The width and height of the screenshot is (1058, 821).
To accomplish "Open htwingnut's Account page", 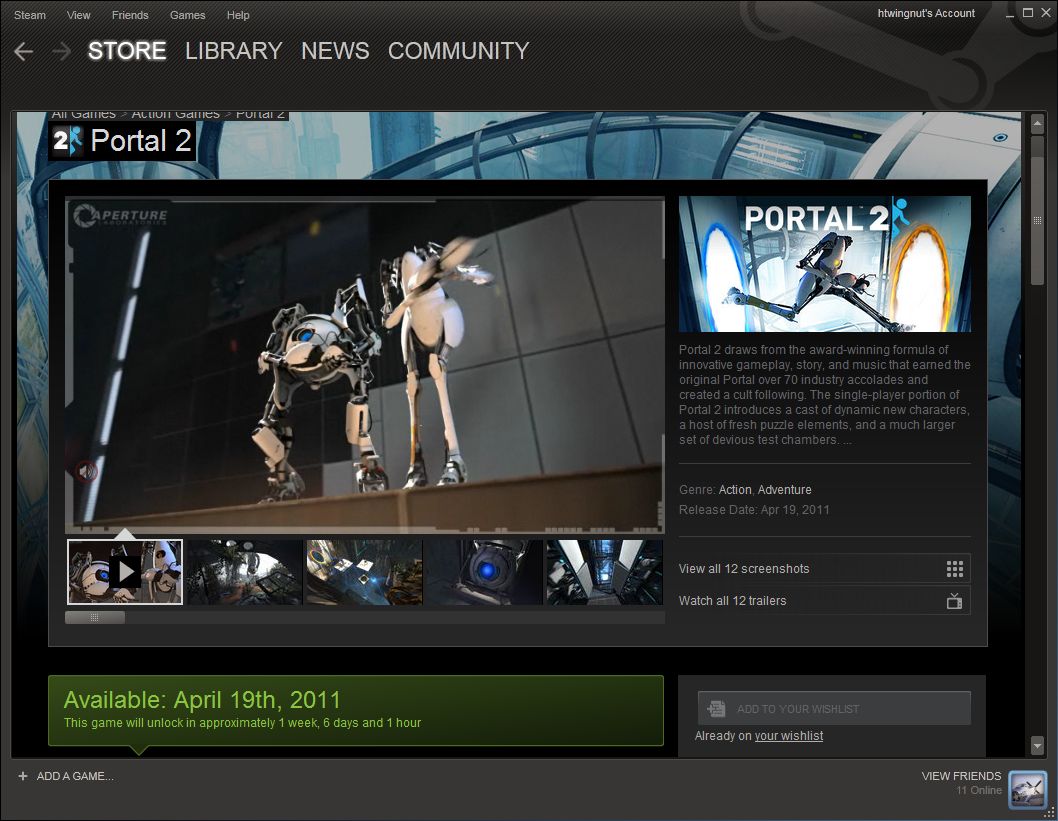I will pos(926,13).
